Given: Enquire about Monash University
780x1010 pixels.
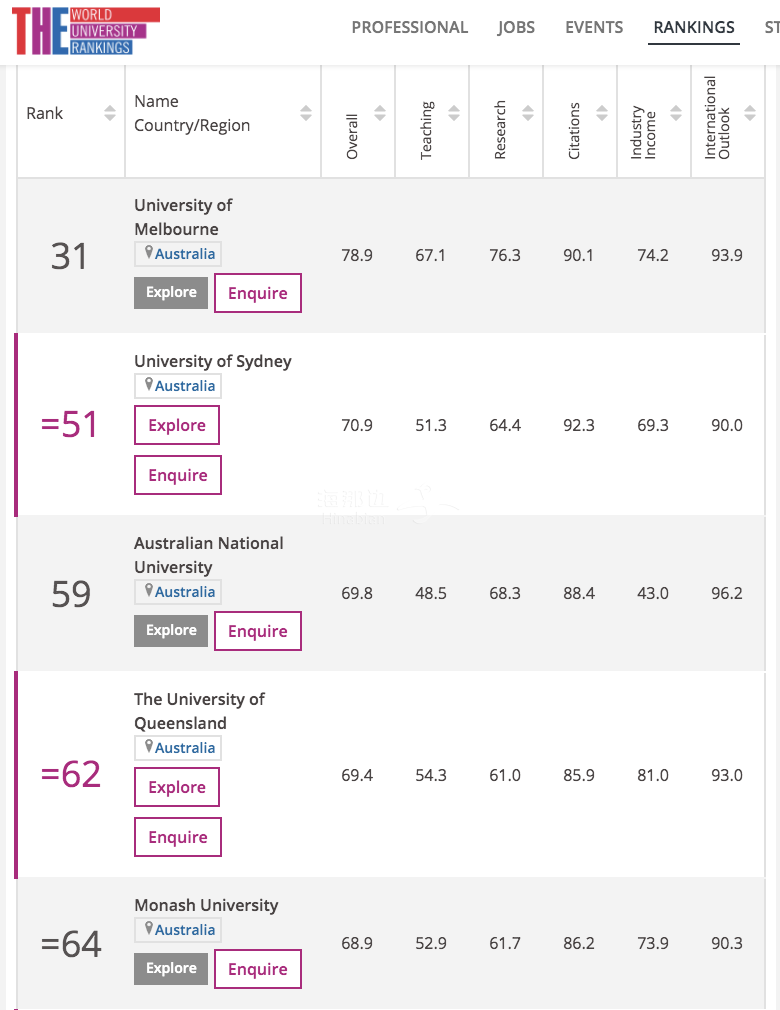Looking at the screenshot, I should pos(258,969).
